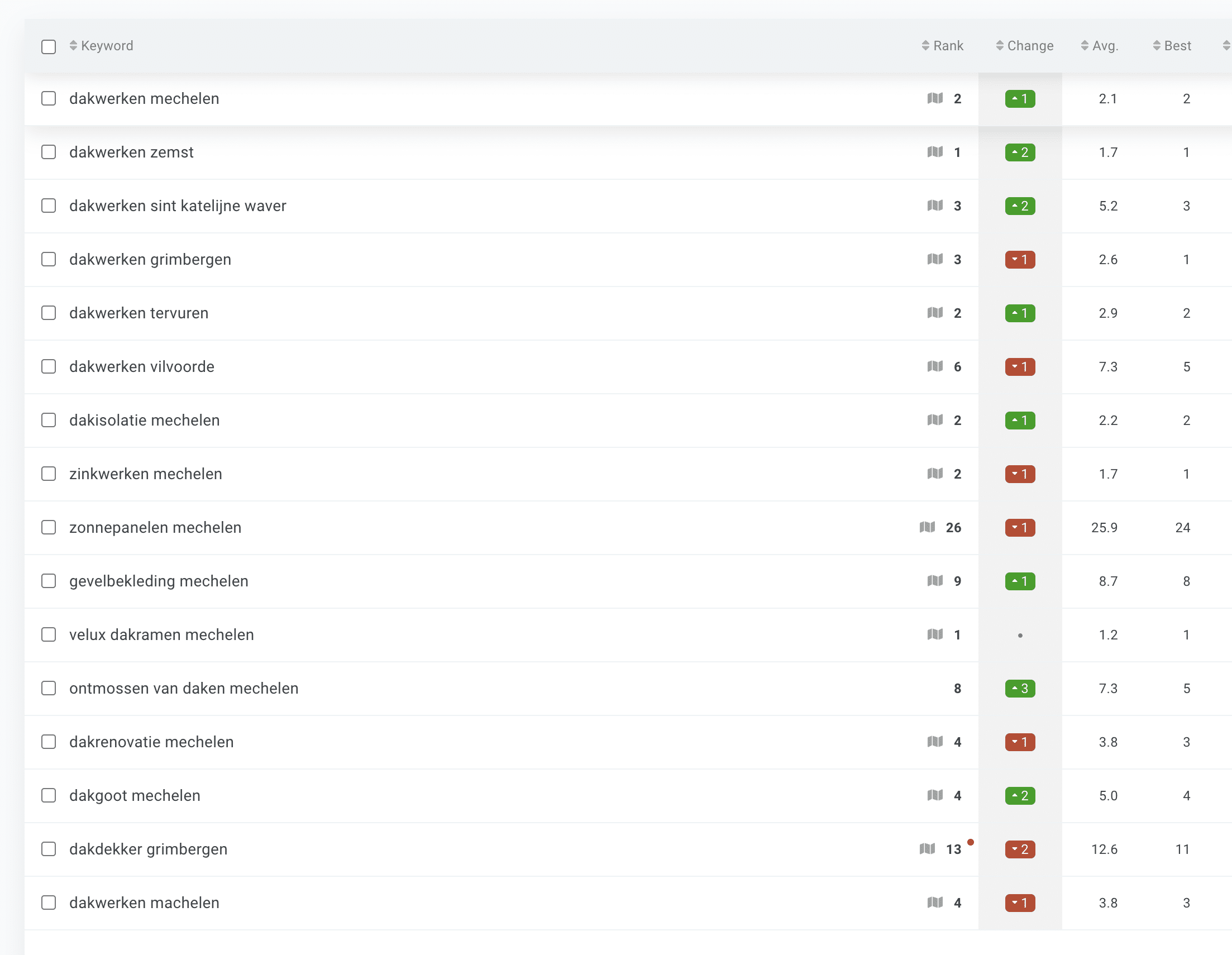Click the rank value 26 for zonnepanelen mechelen

coord(953,527)
